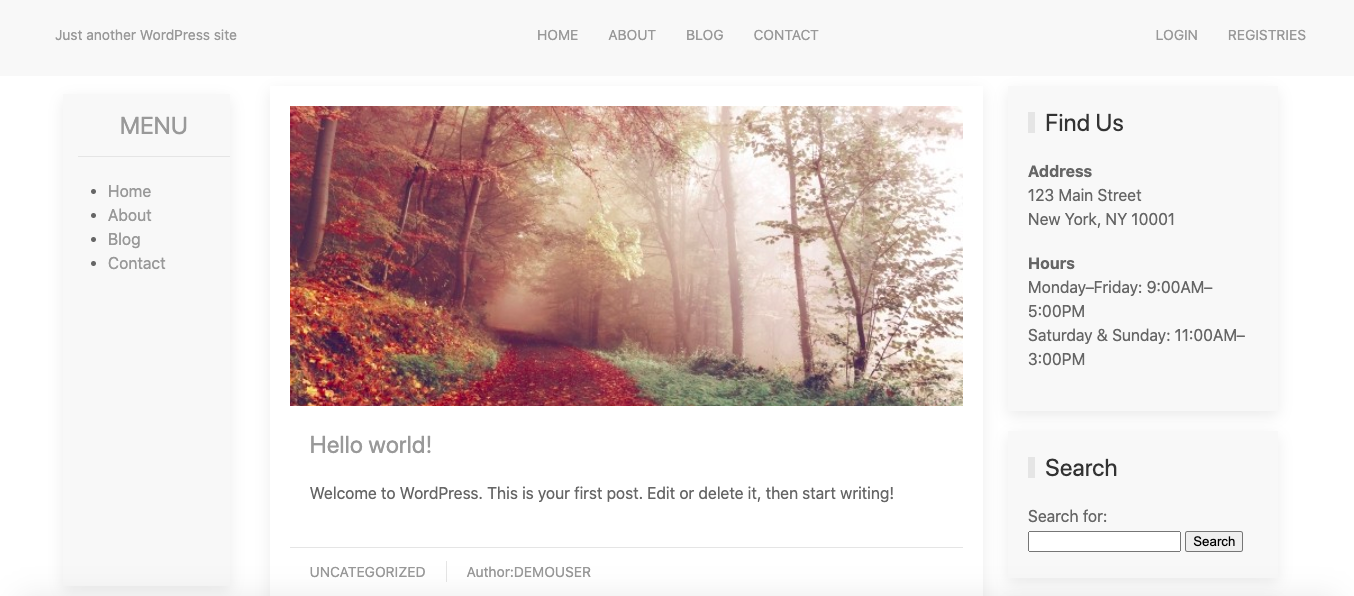Click the 'Find Us' widget heading
Screen dimensions: 1354x596
(1084, 123)
